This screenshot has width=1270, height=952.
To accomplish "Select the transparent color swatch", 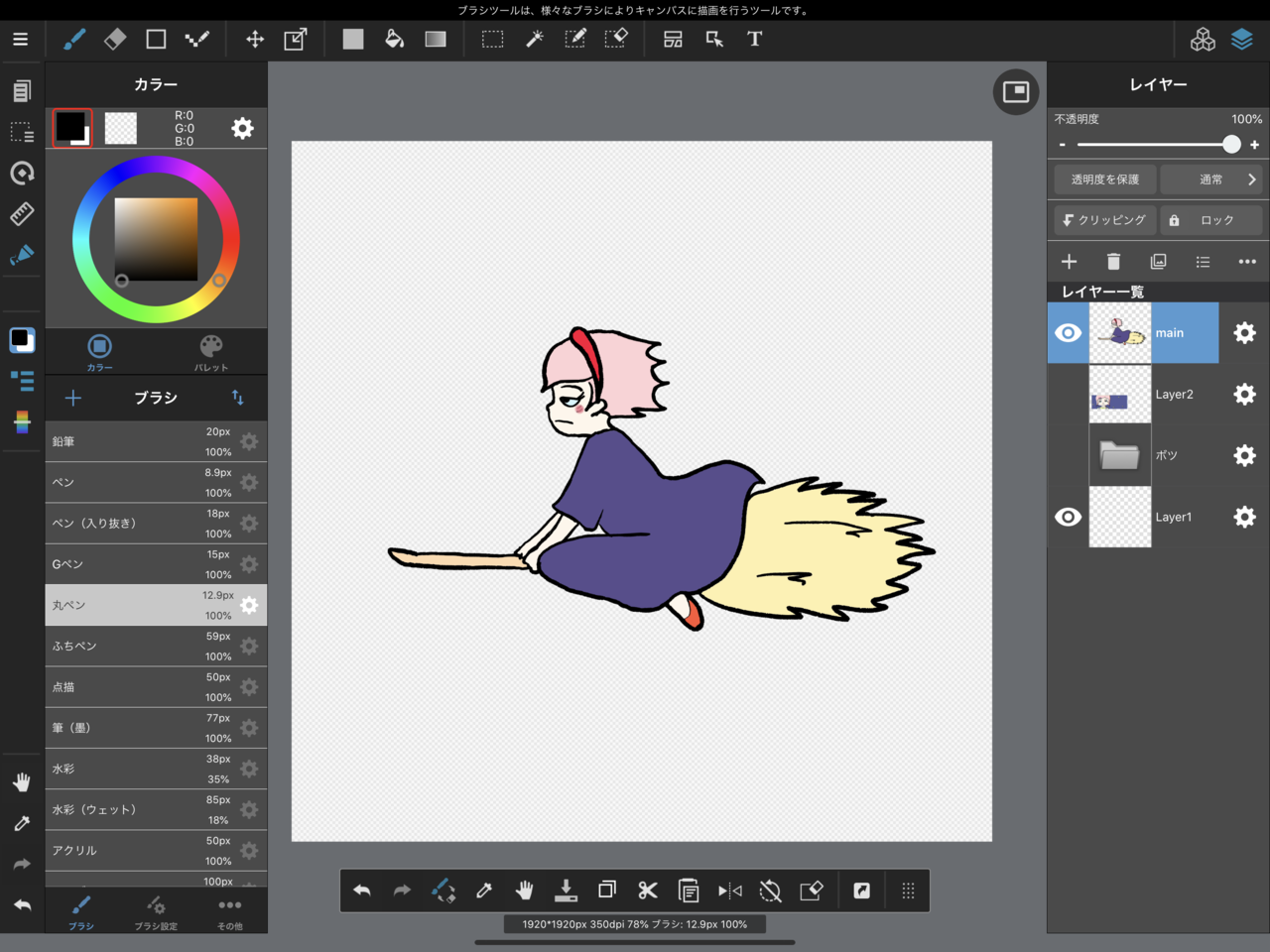I will pyautogui.click(x=121, y=128).
